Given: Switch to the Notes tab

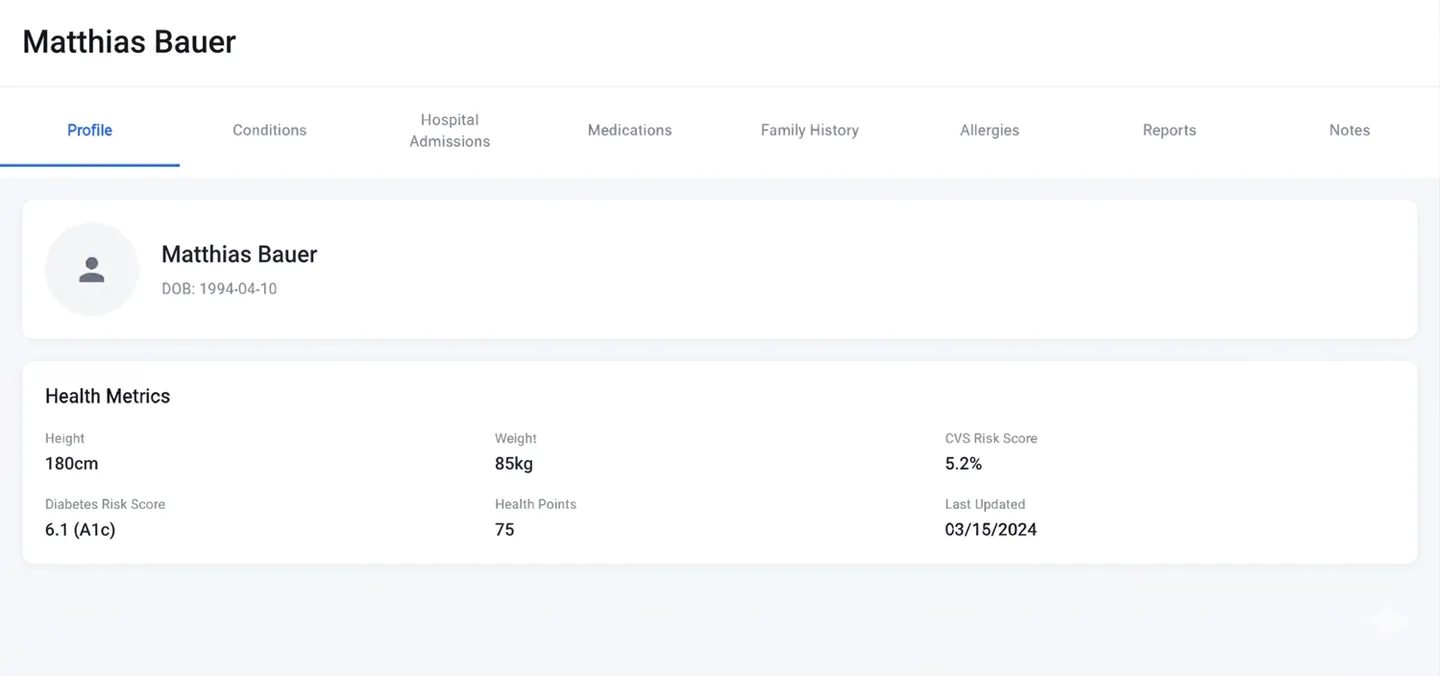Looking at the screenshot, I should (1350, 130).
